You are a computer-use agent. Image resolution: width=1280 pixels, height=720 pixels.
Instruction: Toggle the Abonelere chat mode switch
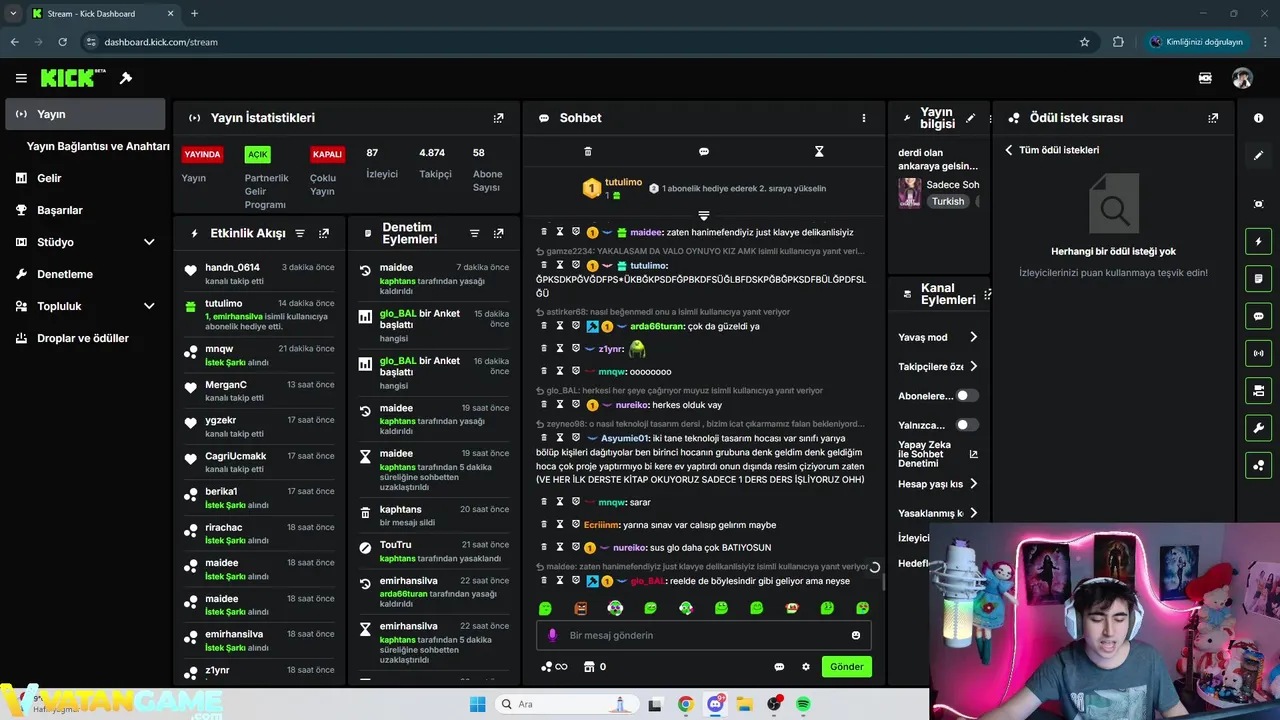966,396
